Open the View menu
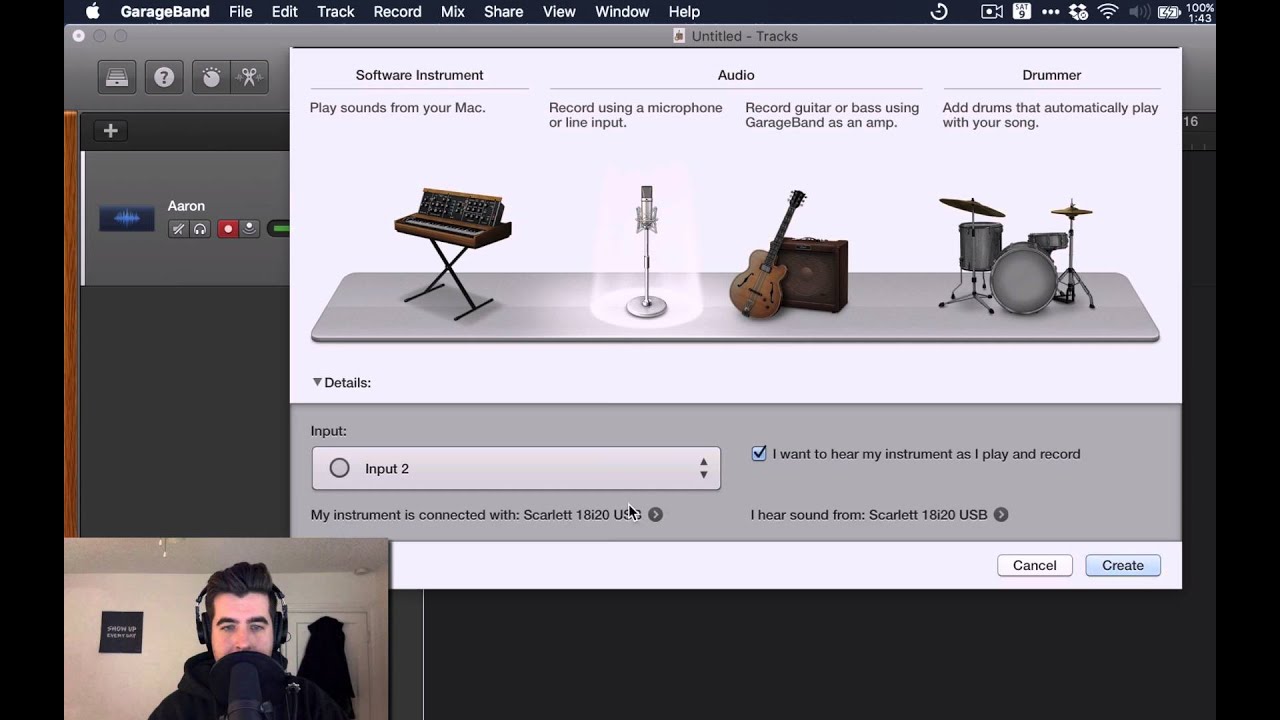The height and width of the screenshot is (720, 1280). coord(559,12)
